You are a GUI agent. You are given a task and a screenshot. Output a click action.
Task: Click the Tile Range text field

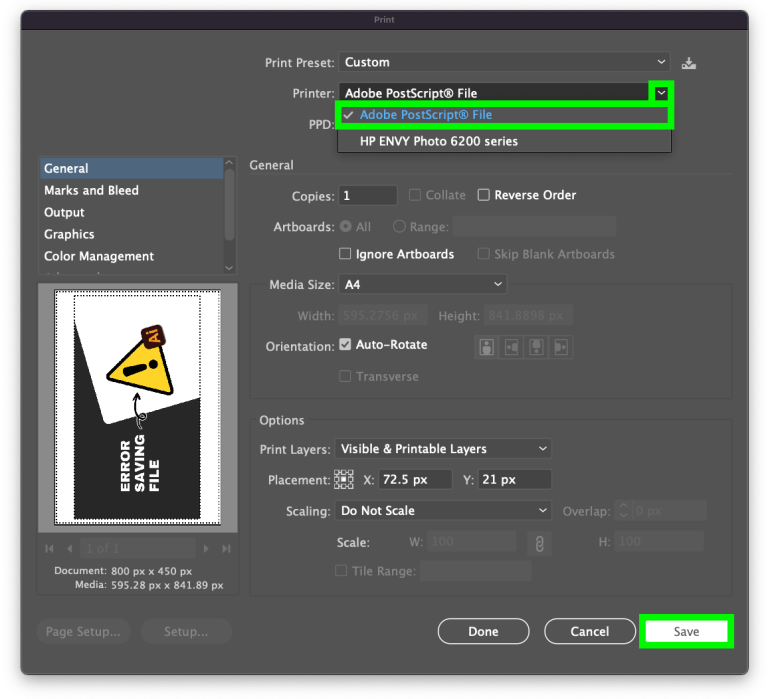pos(476,571)
